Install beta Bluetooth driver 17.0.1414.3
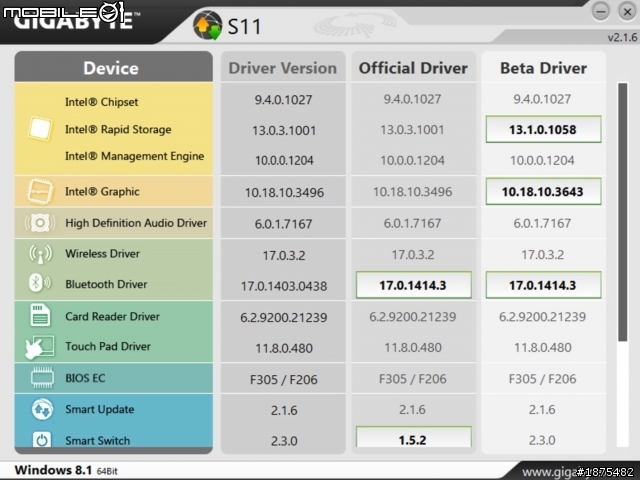The image size is (640, 480). [x=543, y=285]
